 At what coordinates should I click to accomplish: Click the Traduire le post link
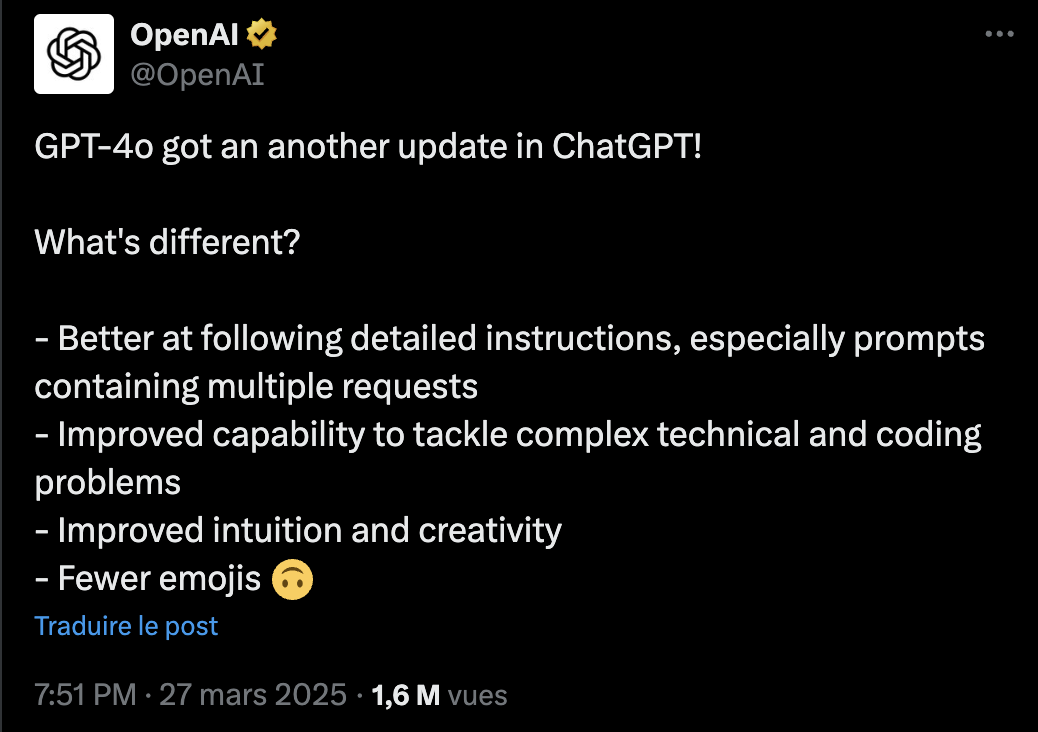point(126,626)
